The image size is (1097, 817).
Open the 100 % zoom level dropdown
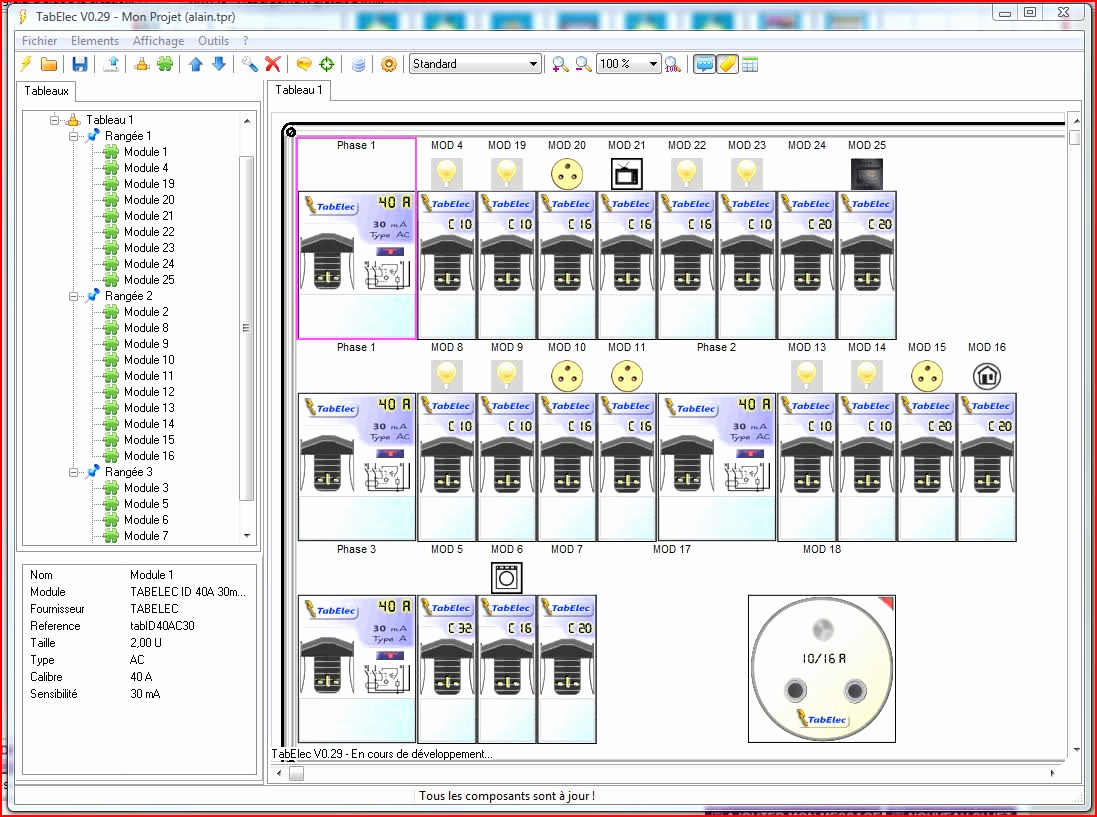click(628, 64)
